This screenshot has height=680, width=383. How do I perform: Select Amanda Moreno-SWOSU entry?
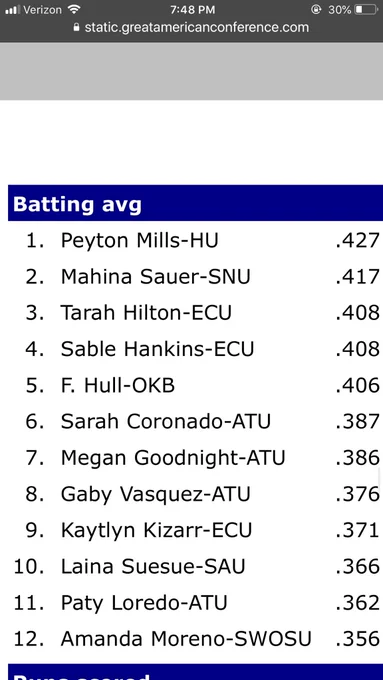pos(195,639)
